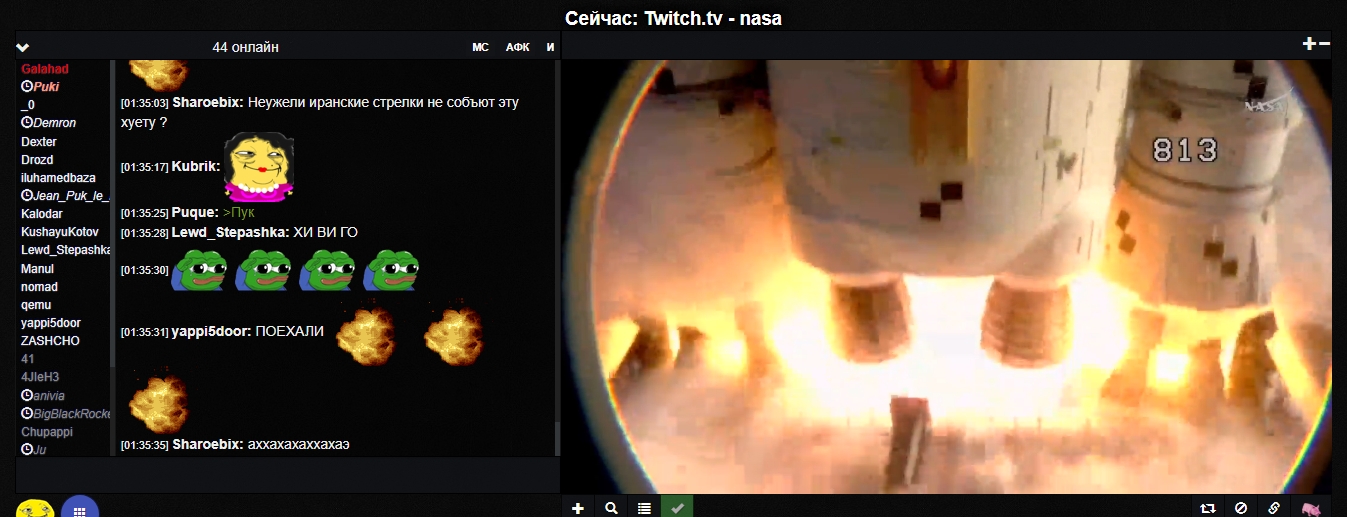
Task: Select user Lewd_Stepashka in the user list
Action: pyautogui.click(x=65, y=250)
